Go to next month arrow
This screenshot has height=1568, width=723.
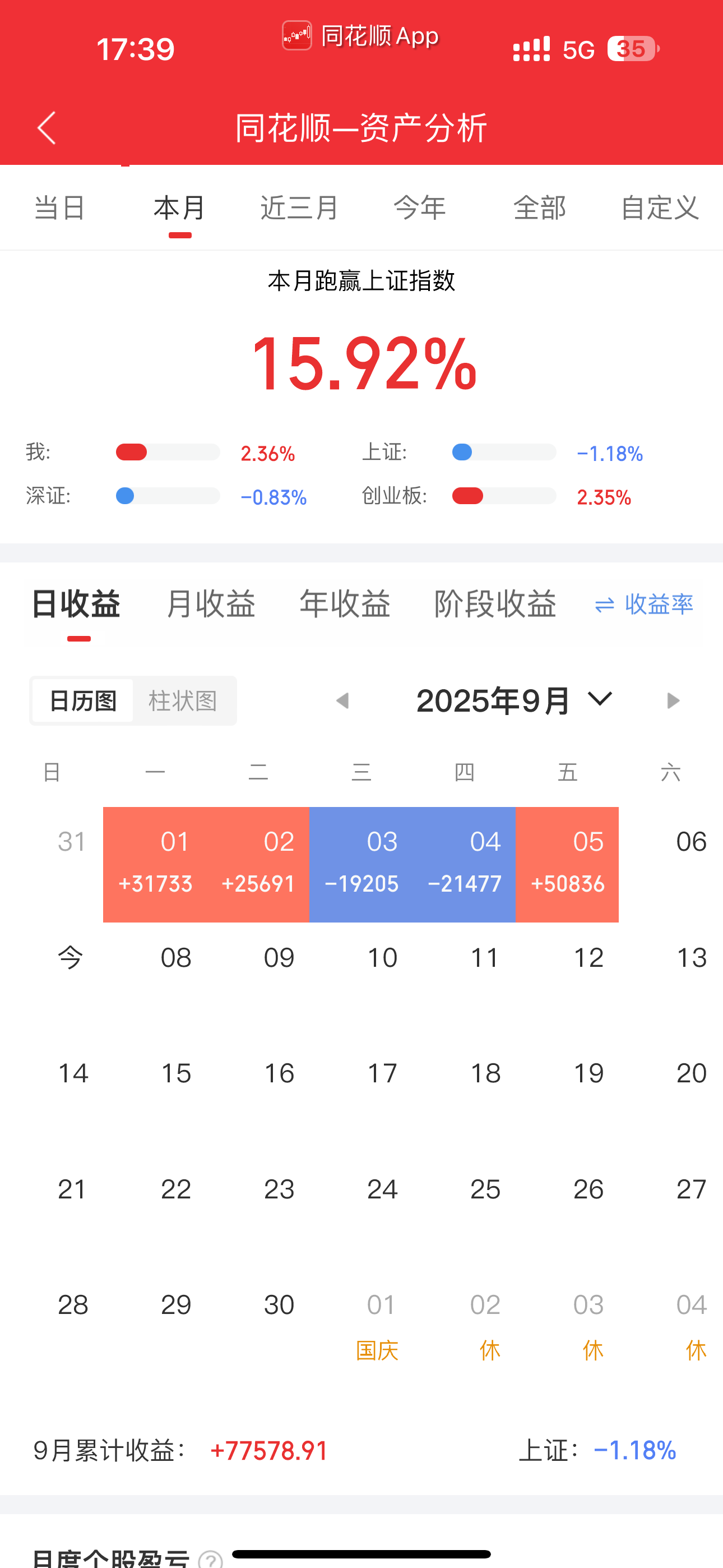click(x=673, y=700)
